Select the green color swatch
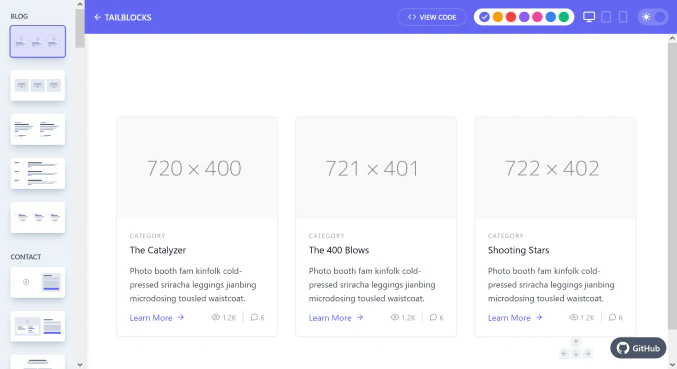Image resolution: width=677 pixels, height=369 pixels. click(x=563, y=17)
